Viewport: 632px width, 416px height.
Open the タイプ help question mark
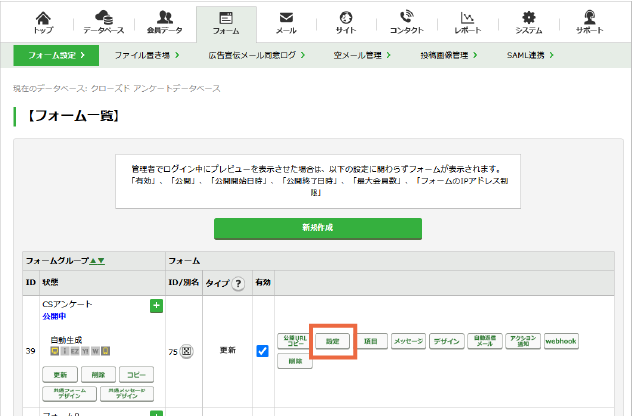coord(238,284)
